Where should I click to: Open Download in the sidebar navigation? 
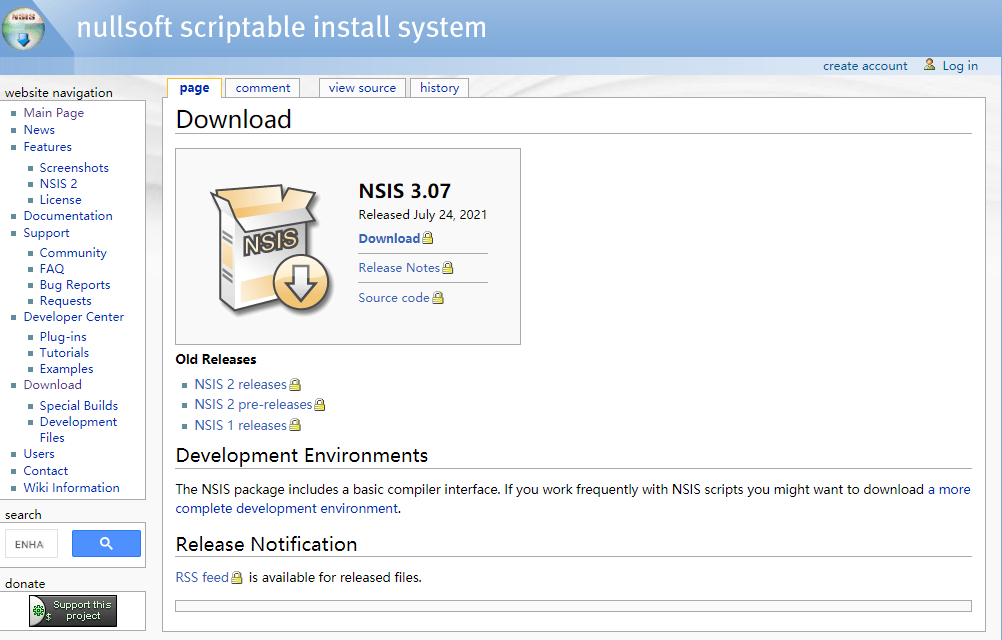coord(52,385)
